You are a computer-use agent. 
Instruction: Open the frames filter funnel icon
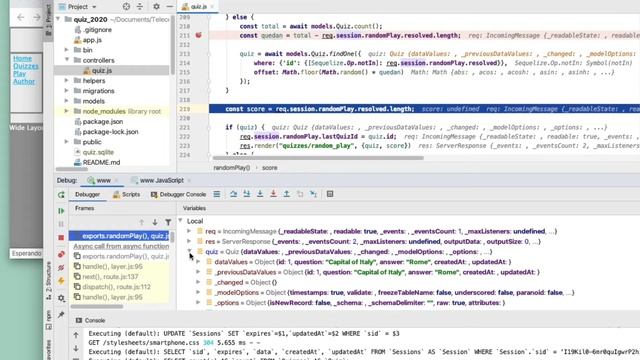(x=168, y=222)
